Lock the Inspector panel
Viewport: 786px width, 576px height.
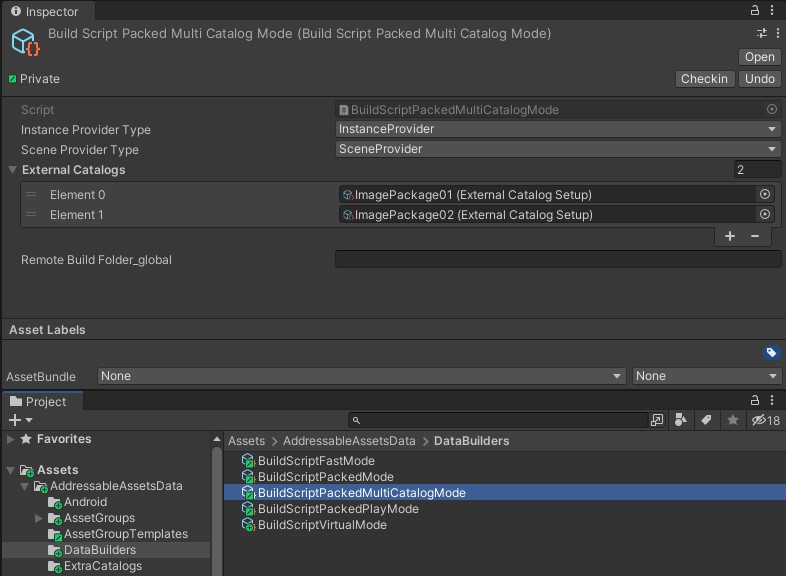point(754,10)
